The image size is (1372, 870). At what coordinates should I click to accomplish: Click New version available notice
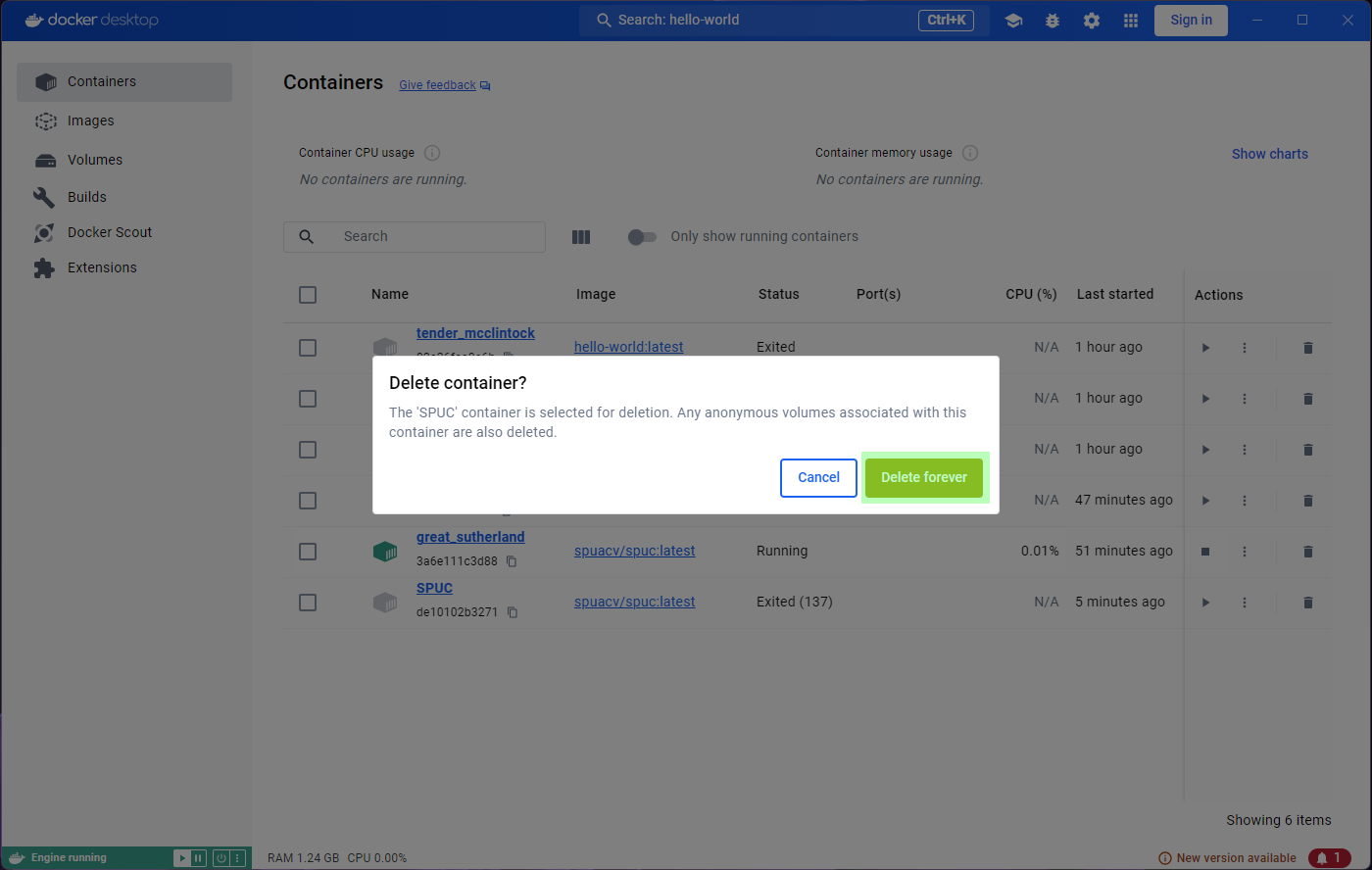1227,858
